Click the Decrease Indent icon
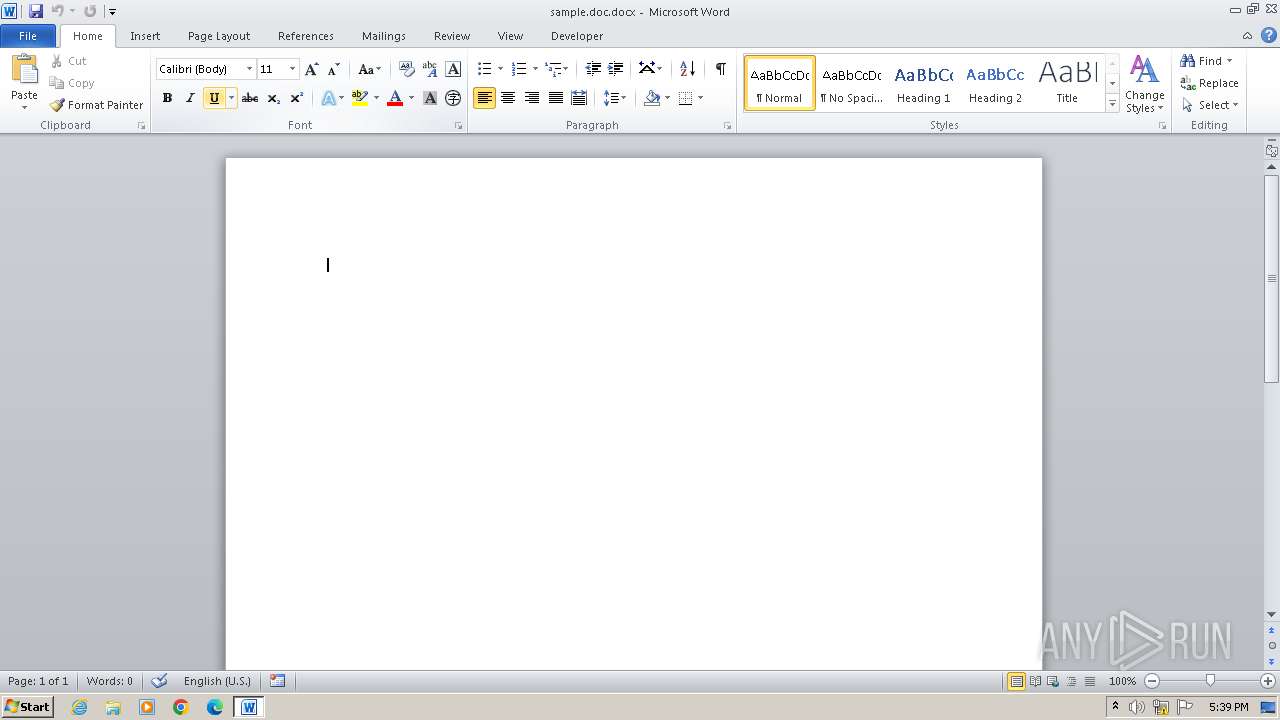This screenshot has height=720, width=1280. click(x=593, y=69)
